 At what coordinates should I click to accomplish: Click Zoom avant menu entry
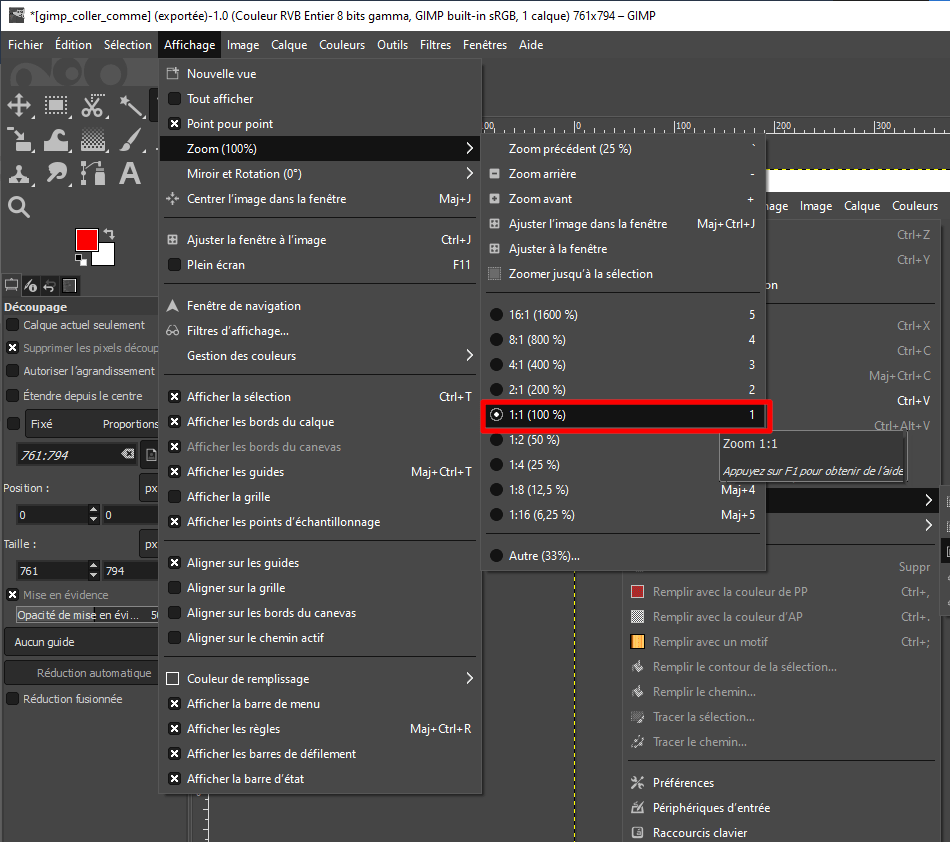pyautogui.click(x=540, y=199)
